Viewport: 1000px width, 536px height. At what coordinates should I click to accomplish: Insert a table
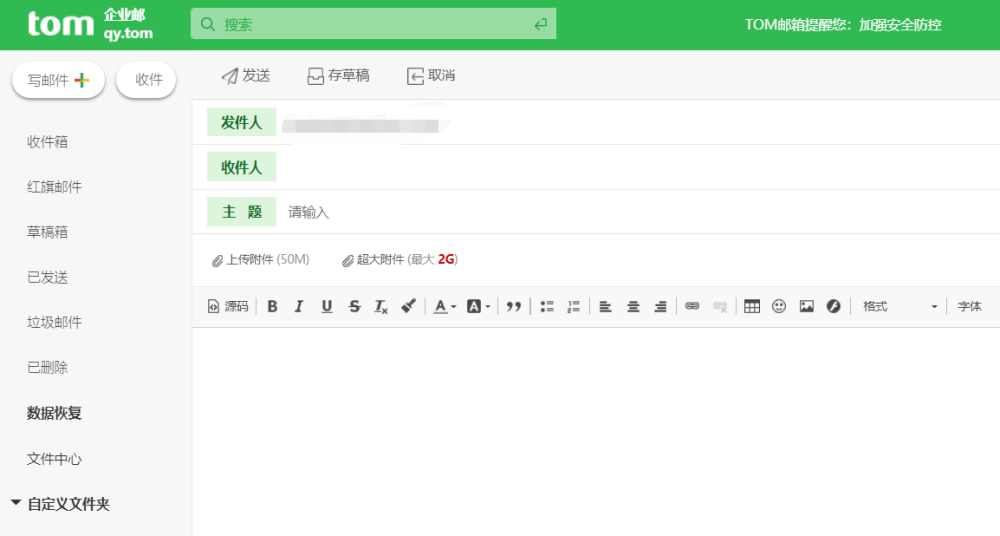(x=752, y=306)
